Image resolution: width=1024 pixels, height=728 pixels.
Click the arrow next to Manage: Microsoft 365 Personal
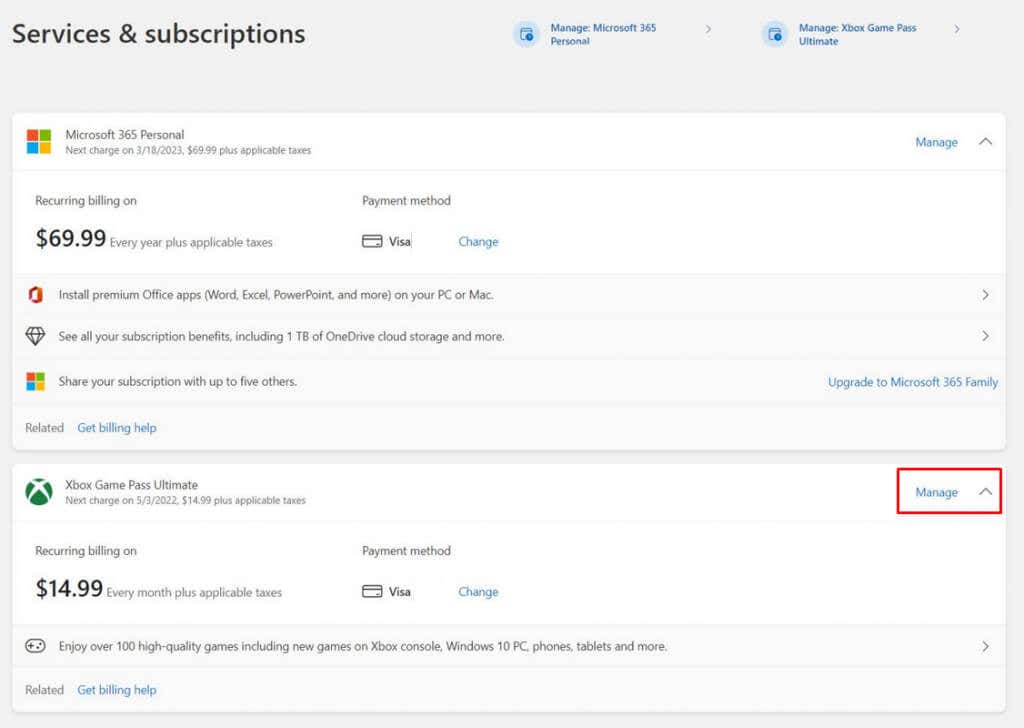pos(709,29)
